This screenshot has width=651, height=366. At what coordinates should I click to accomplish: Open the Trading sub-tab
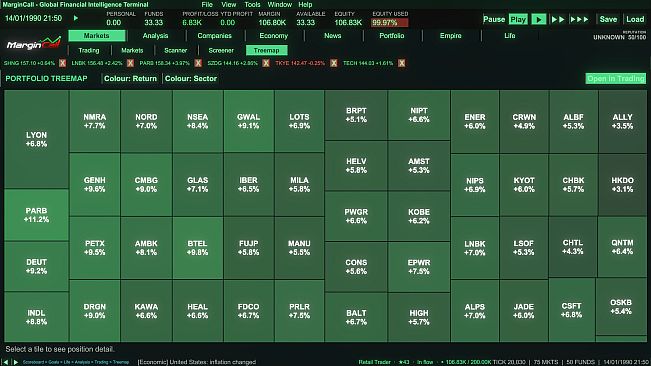click(89, 50)
